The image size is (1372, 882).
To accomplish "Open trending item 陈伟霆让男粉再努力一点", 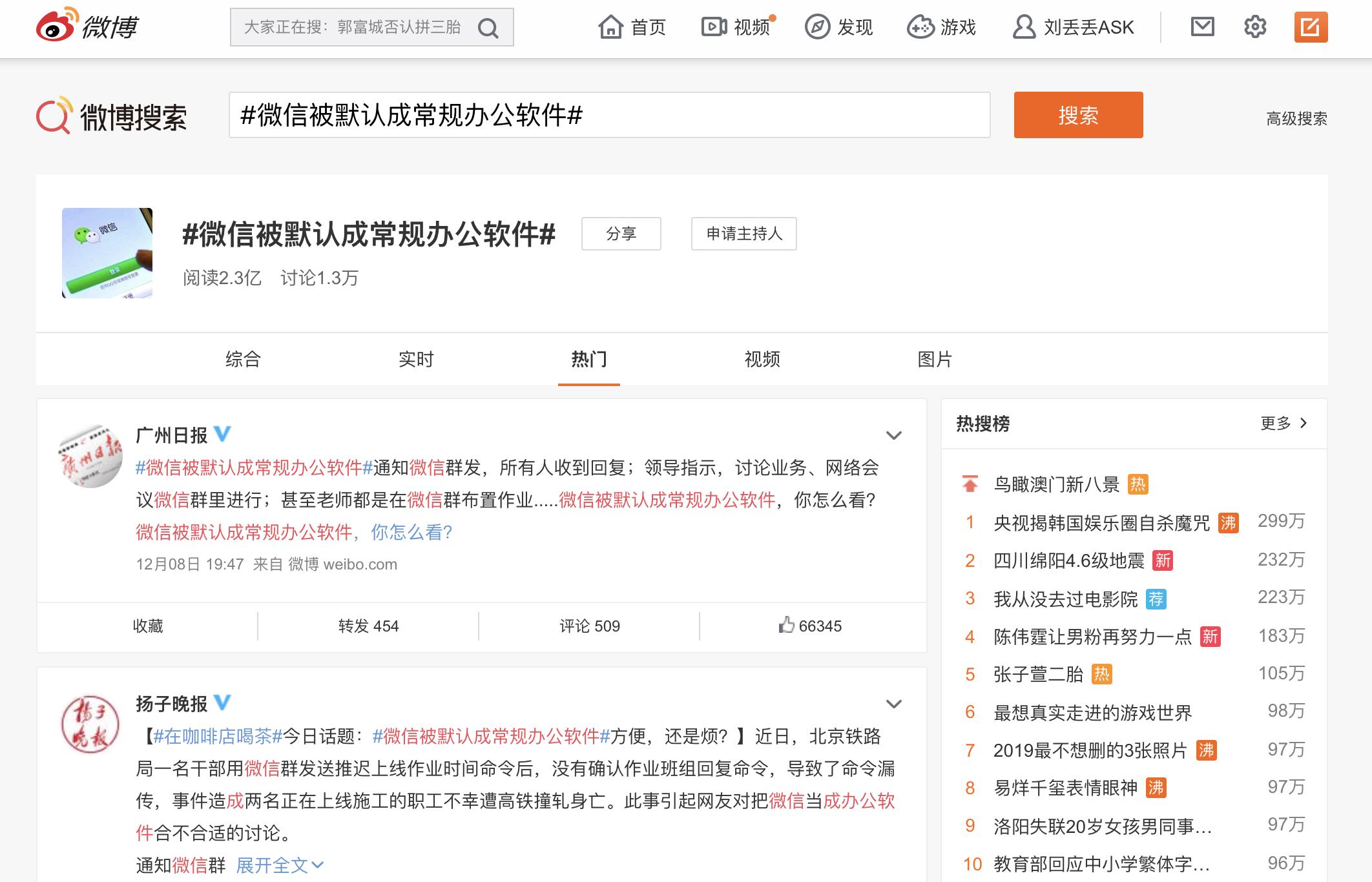I will (x=1093, y=637).
